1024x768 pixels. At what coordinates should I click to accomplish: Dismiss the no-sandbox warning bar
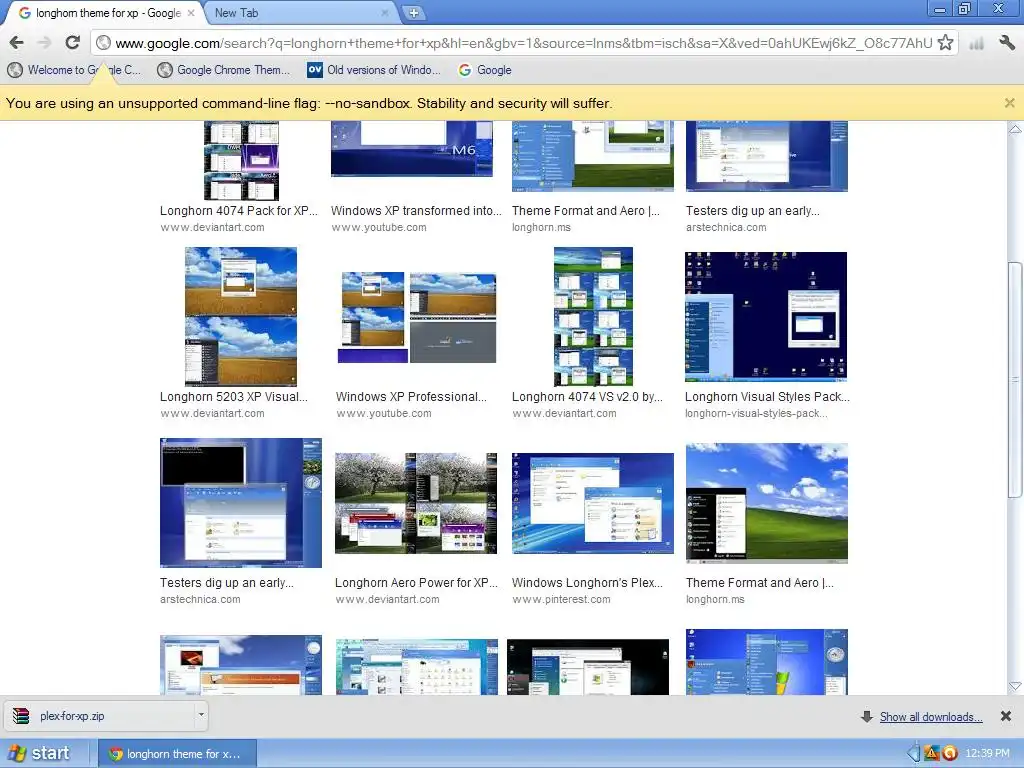pos(1010,103)
